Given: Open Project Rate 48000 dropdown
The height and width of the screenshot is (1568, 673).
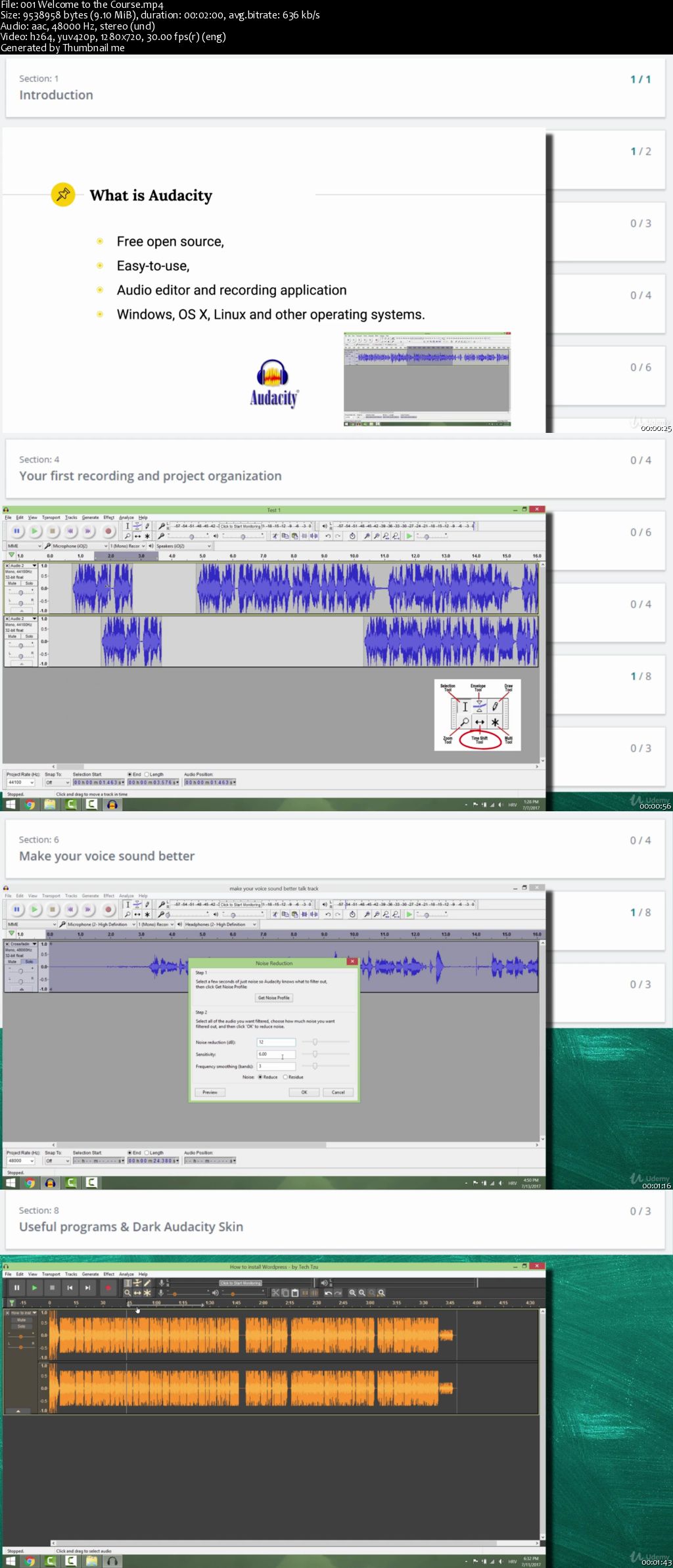Looking at the screenshot, I should 20,1161.
